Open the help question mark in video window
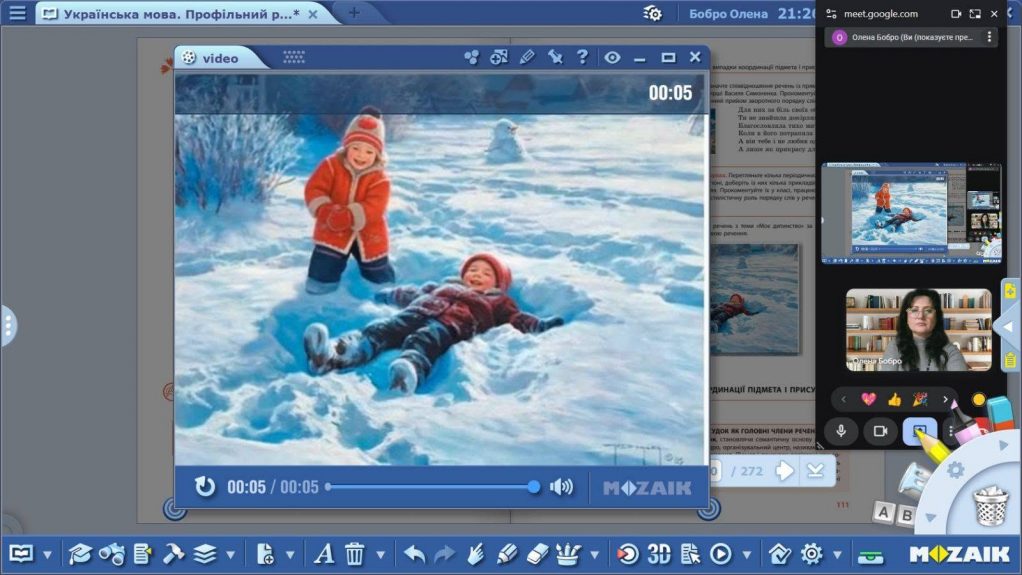The image size is (1022, 575). [582, 57]
